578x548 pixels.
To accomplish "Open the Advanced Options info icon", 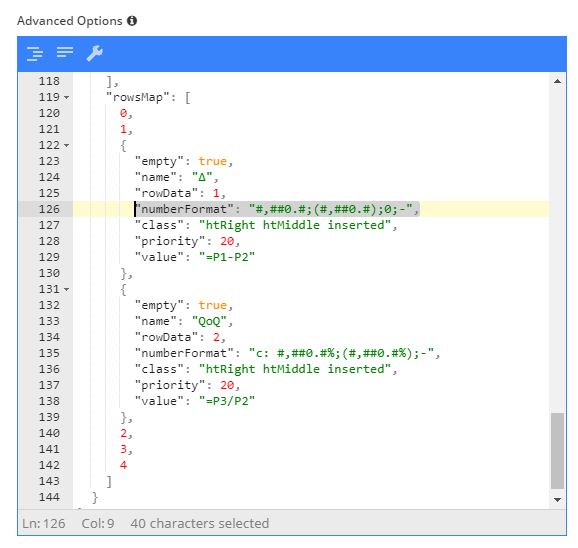I will pos(132,21).
